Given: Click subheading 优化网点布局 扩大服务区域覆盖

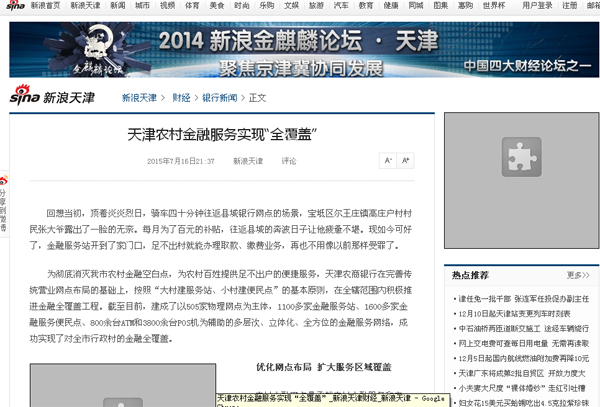Looking at the screenshot, I should (324, 367).
